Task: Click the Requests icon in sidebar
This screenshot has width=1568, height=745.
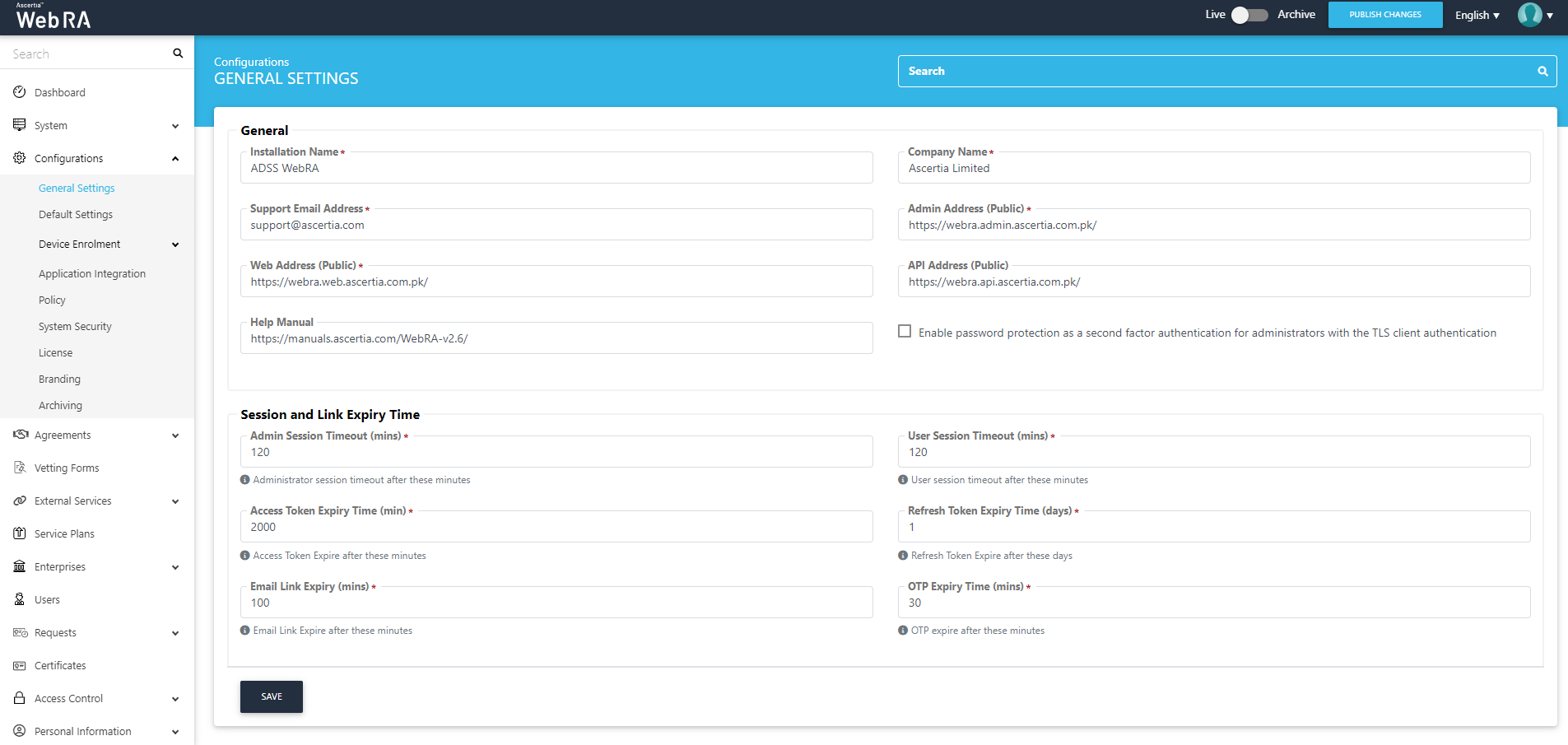Action: [x=21, y=632]
